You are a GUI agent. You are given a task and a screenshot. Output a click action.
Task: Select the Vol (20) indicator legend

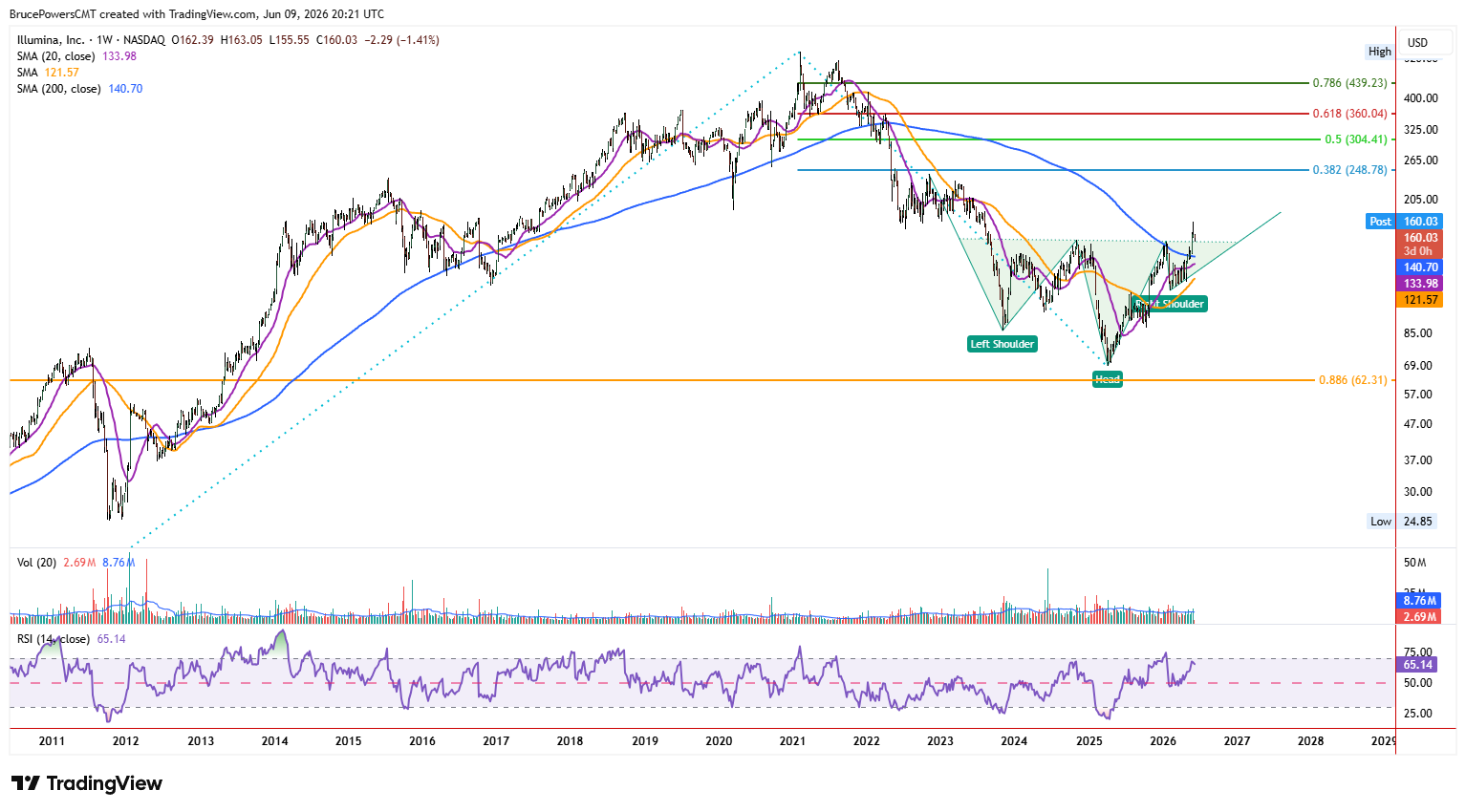(x=36, y=563)
